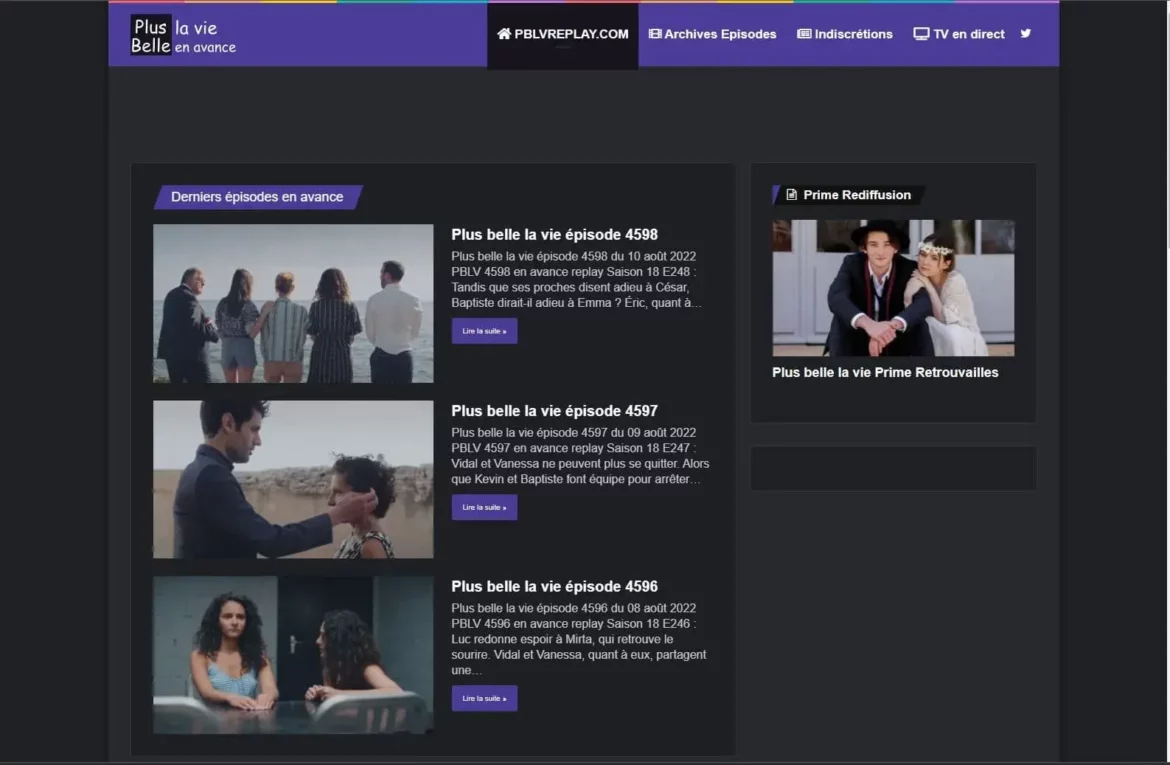Click the newspaper icon beside Indiscrétions
1170x765 pixels.
click(804, 34)
